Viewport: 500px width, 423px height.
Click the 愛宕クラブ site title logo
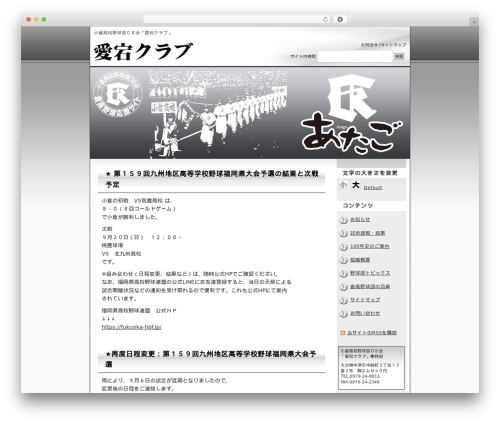[x=143, y=52]
